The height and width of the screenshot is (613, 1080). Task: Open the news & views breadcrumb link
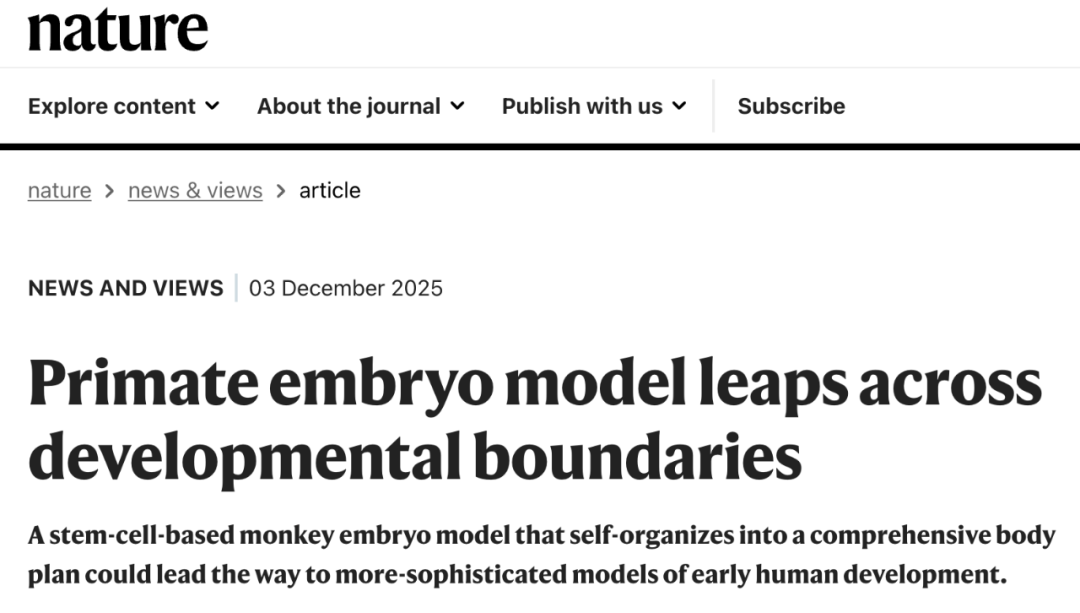[x=195, y=190]
